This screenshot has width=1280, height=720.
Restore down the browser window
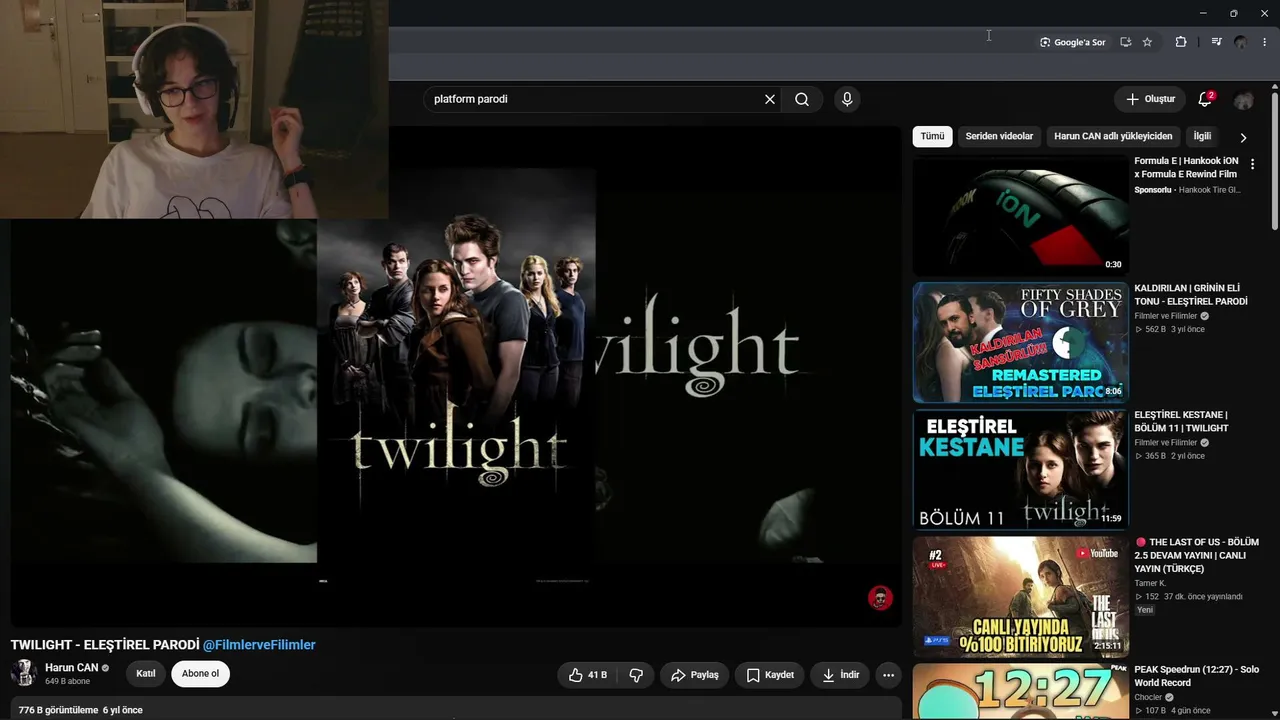1233,13
